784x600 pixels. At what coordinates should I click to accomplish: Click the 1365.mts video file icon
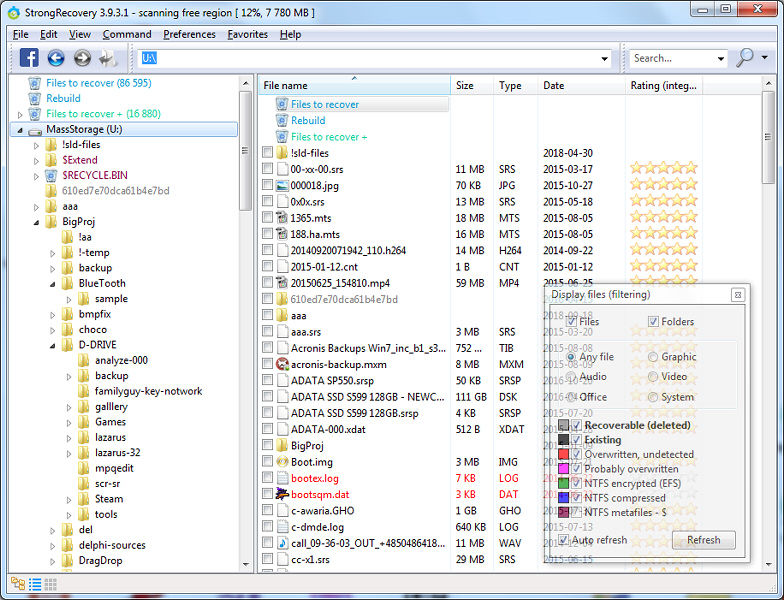click(282, 218)
